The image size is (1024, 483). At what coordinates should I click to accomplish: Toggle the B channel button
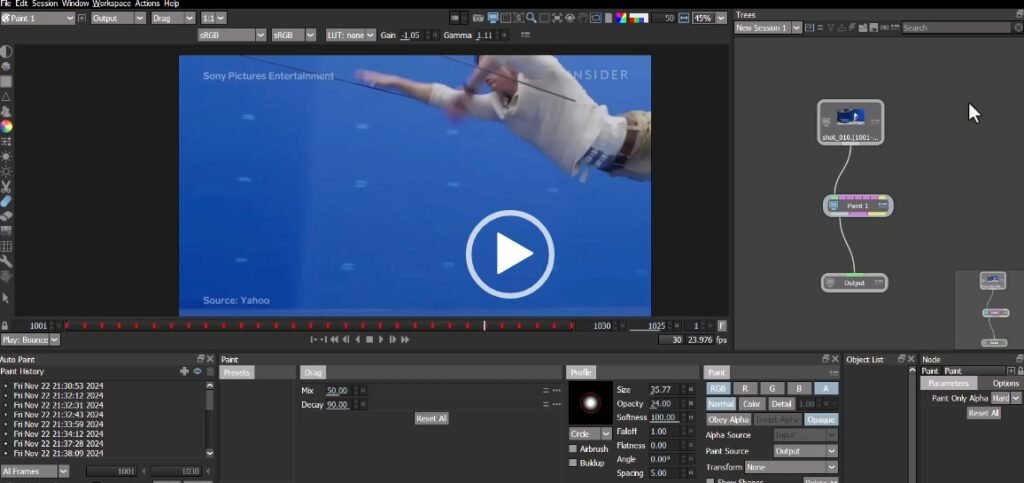click(x=798, y=388)
